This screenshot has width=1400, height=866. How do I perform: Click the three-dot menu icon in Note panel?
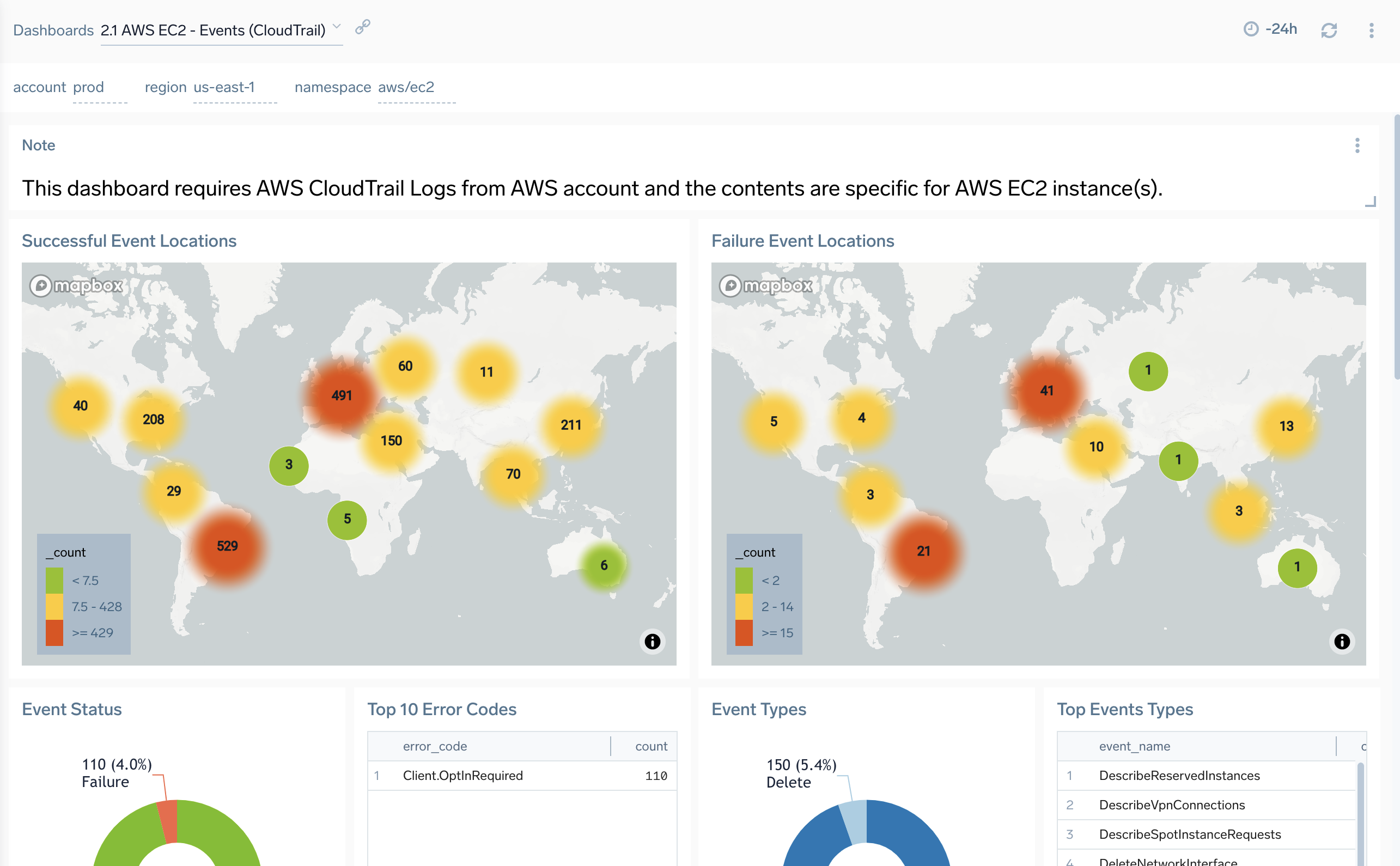[1358, 145]
